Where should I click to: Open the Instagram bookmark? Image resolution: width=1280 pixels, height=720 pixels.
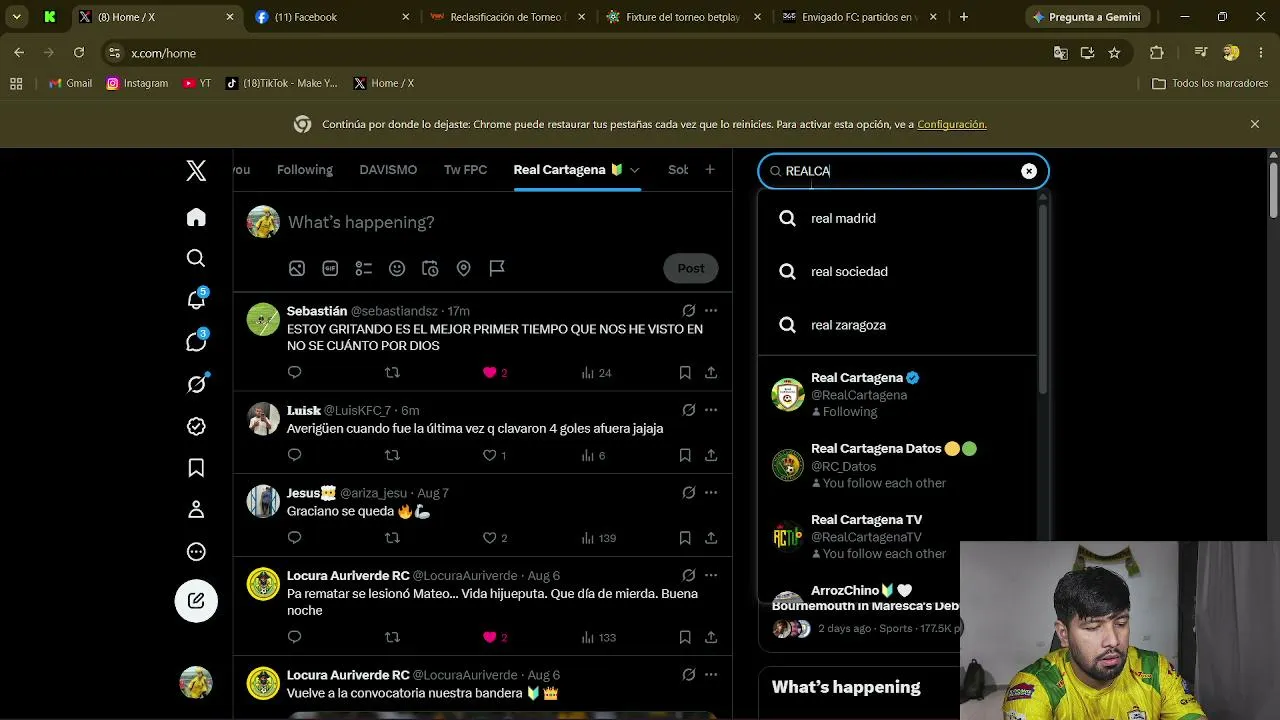click(x=138, y=83)
